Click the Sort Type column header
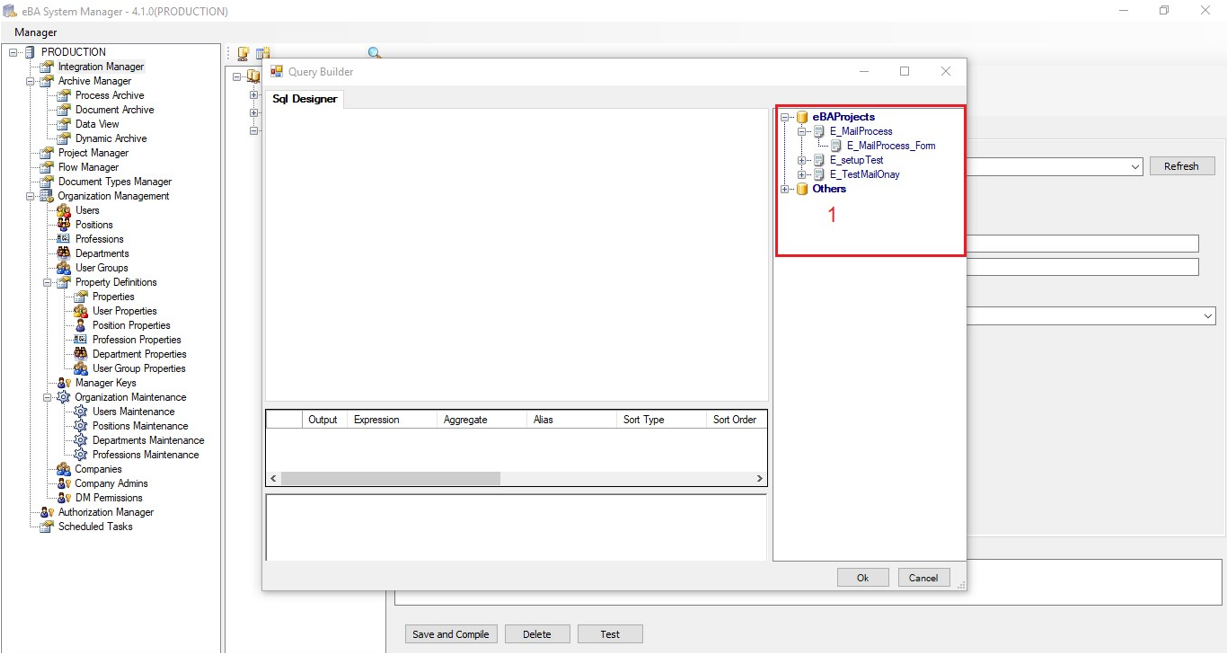The image size is (1227, 653). (x=661, y=420)
